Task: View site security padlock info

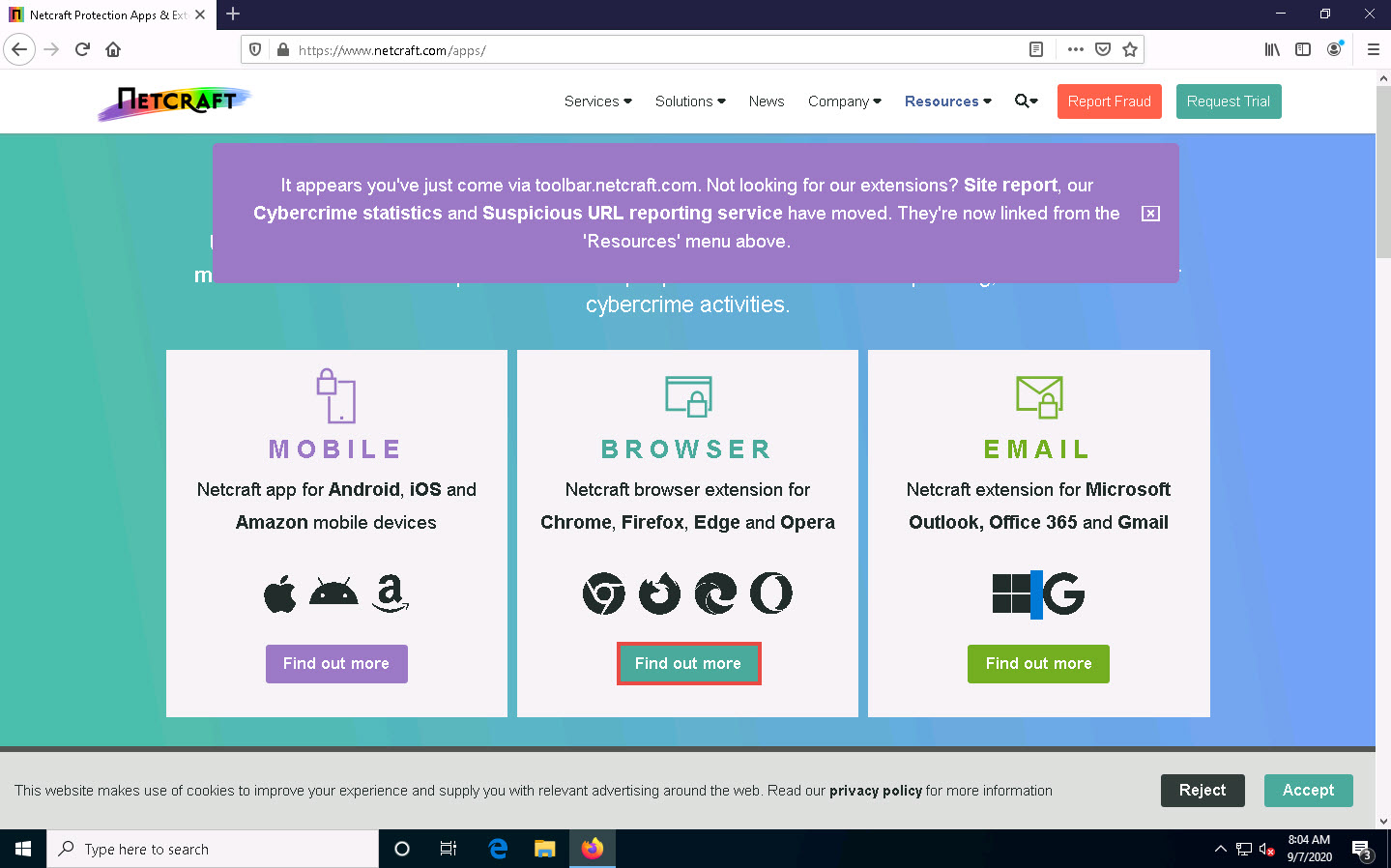Action: pyautogui.click(x=283, y=49)
